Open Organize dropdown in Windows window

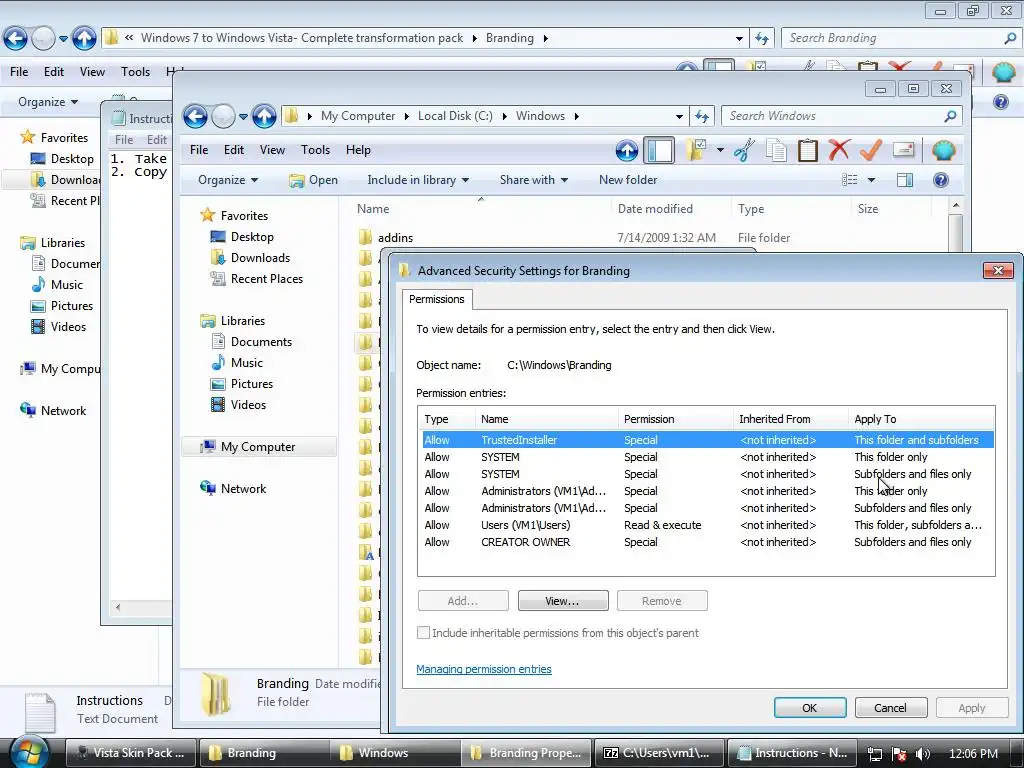tap(228, 180)
